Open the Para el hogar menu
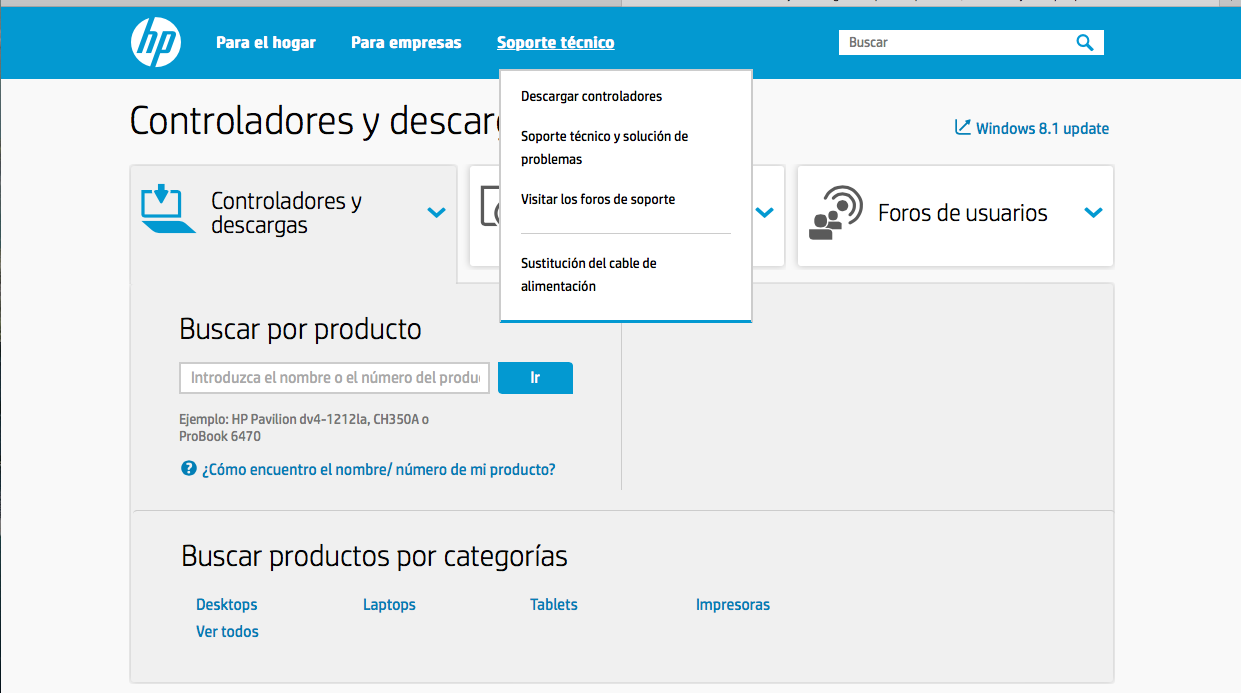1241x693 pixels. (266, 43)
